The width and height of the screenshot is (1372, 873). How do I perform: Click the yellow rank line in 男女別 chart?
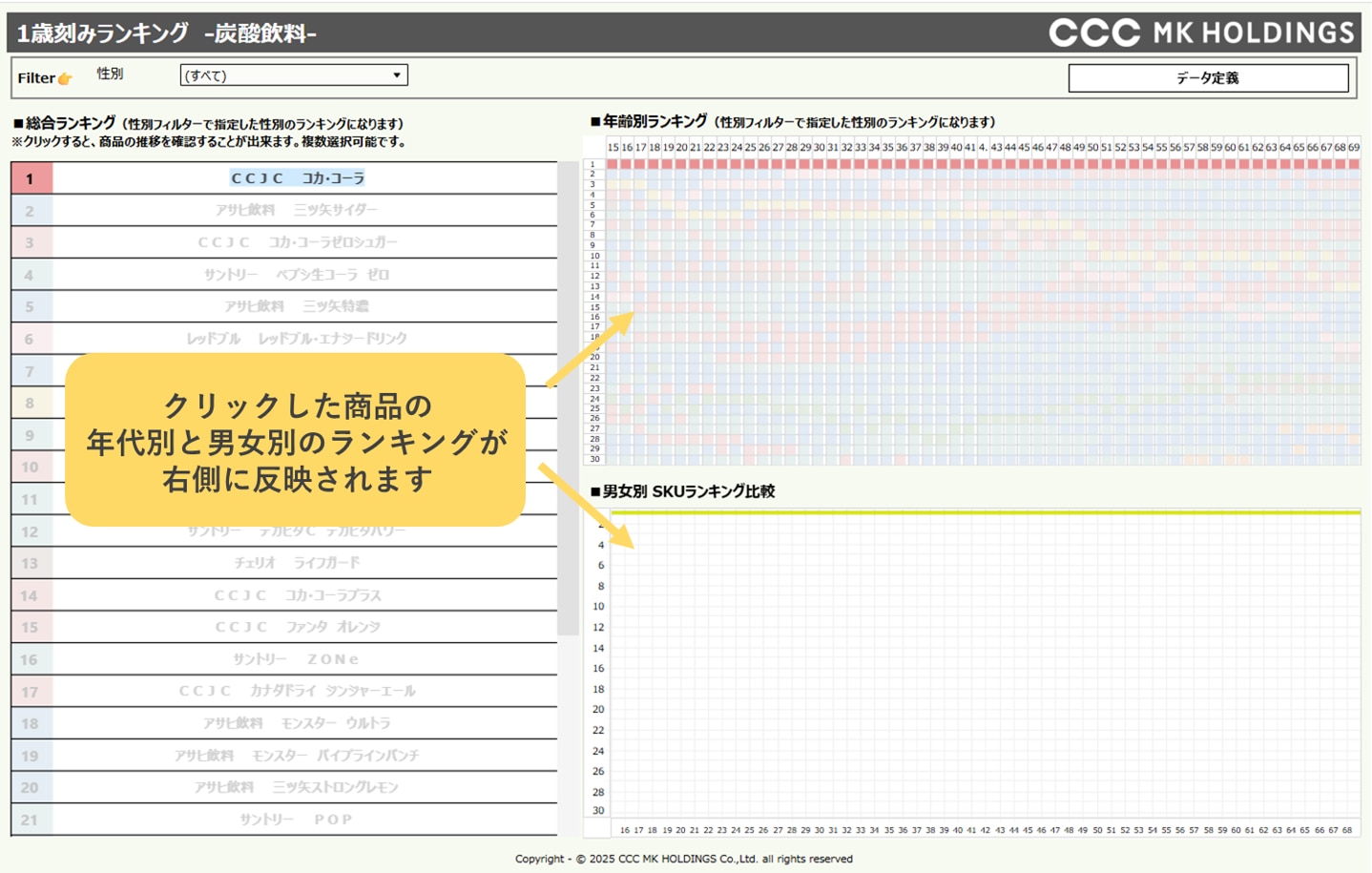[x=986, y=512]
